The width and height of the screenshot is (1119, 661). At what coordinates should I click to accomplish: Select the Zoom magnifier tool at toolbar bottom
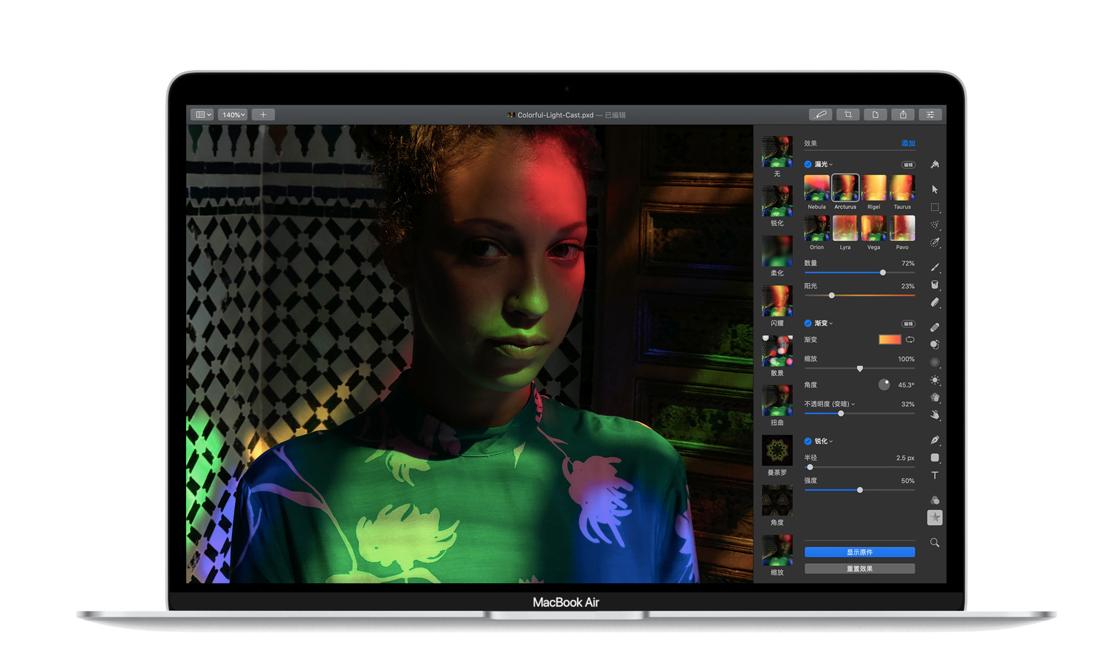[x=933, y=542]
